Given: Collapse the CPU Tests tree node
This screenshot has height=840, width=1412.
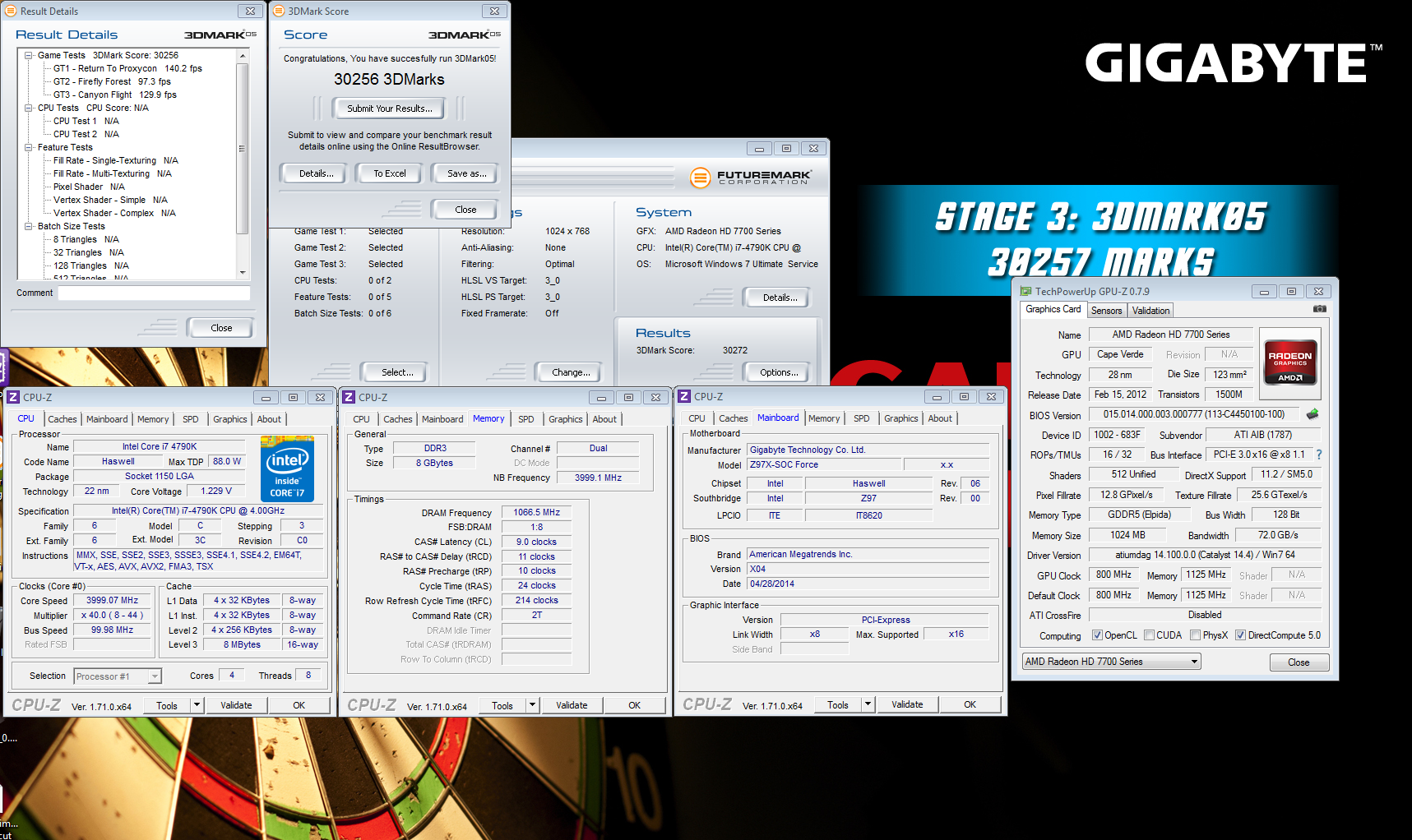Looking at the screenshot, I should [x=29, y=108].
